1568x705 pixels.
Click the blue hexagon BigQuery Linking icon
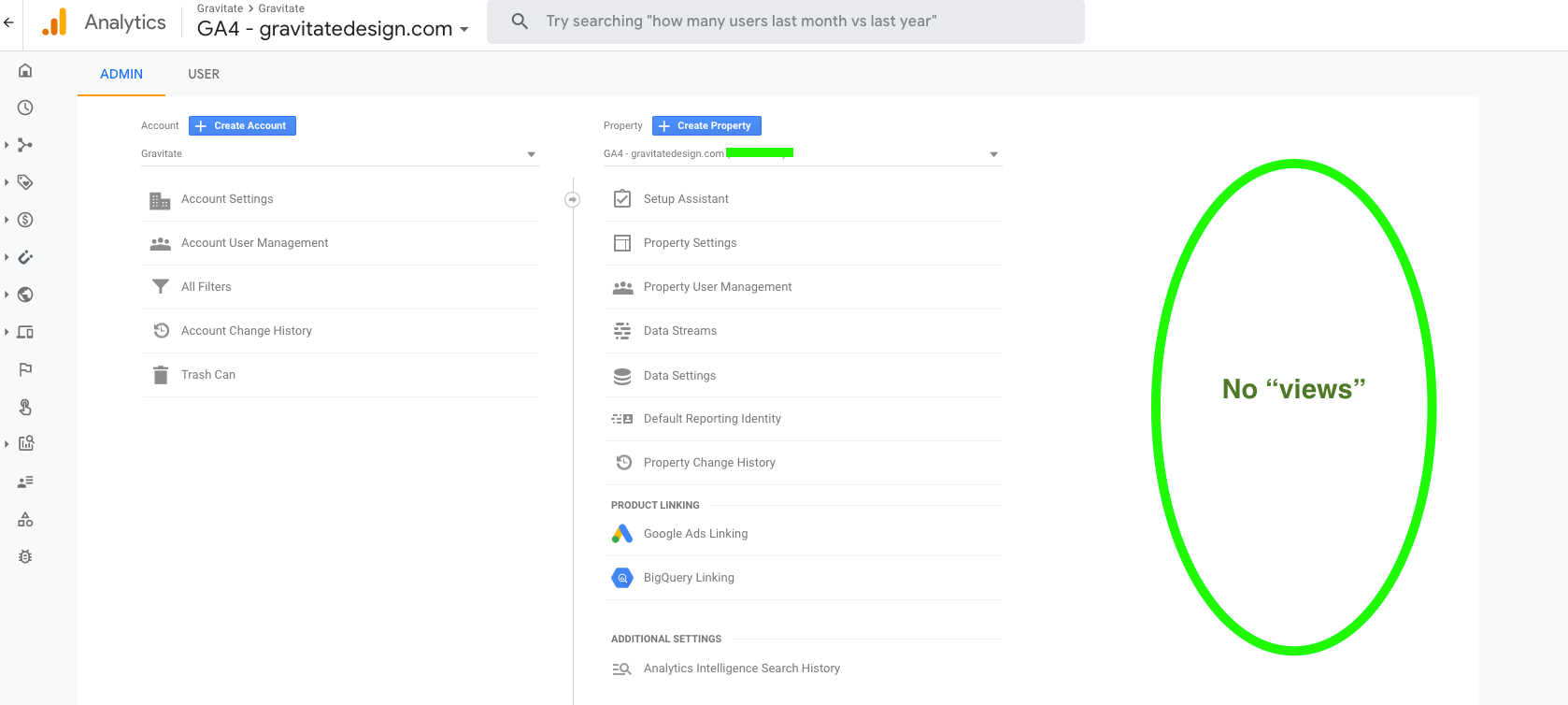(622, 578)
